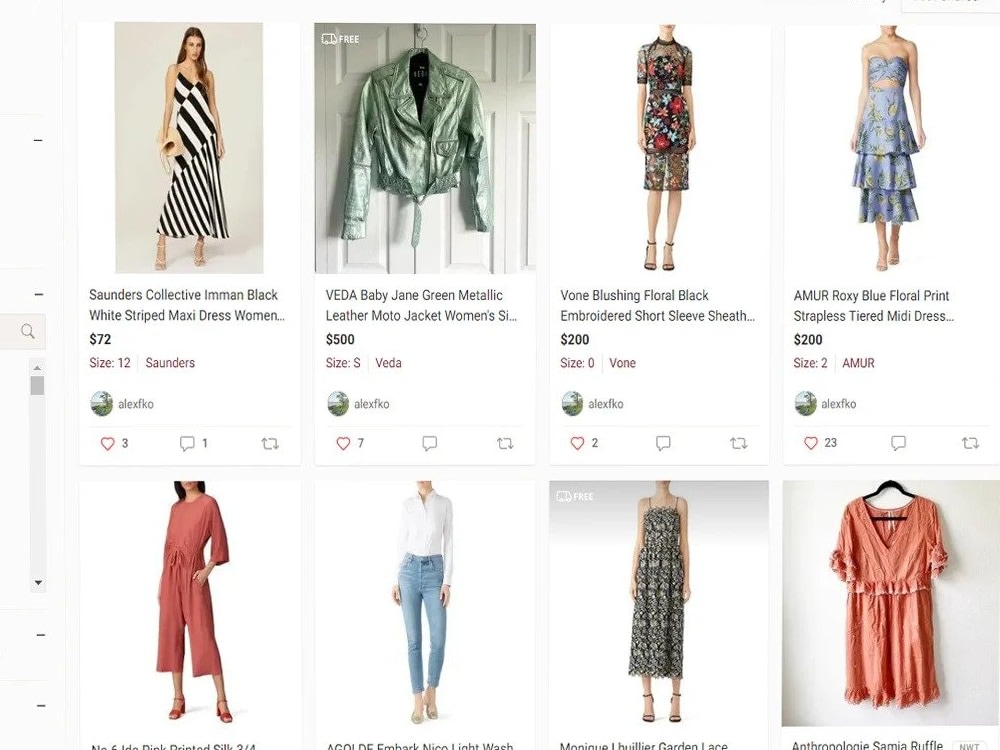Click the scrollbar down arrow in the sidebar
1000x750 pixels.
pos(38,583)
